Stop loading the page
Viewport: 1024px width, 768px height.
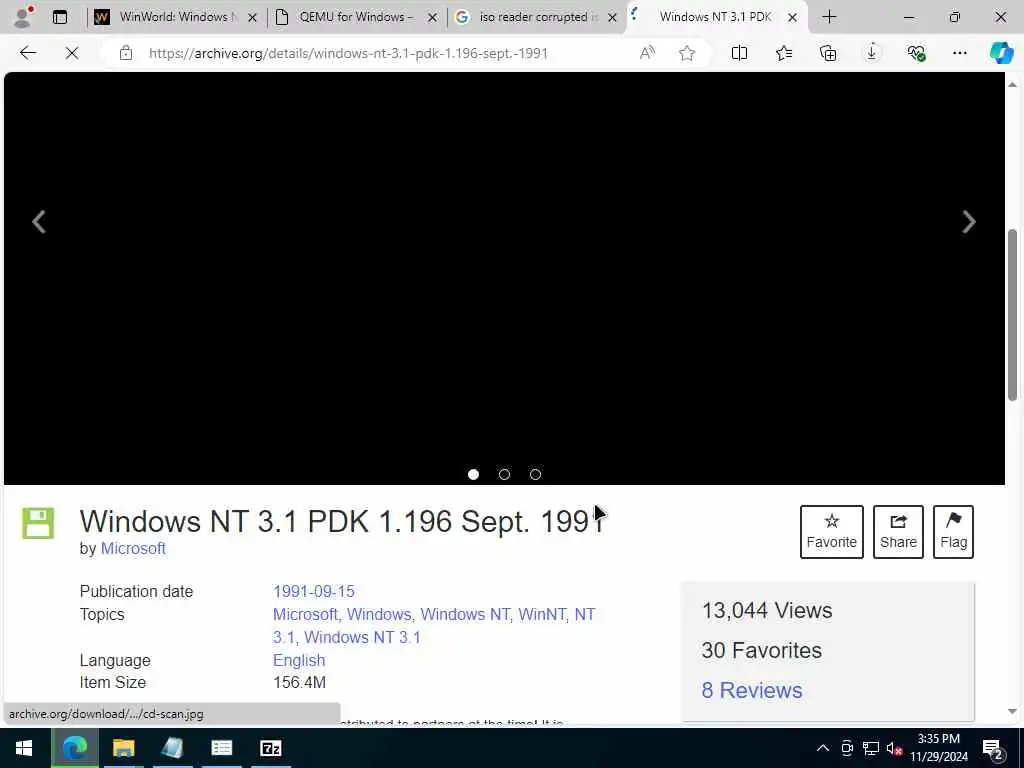[x=72, y=53]
